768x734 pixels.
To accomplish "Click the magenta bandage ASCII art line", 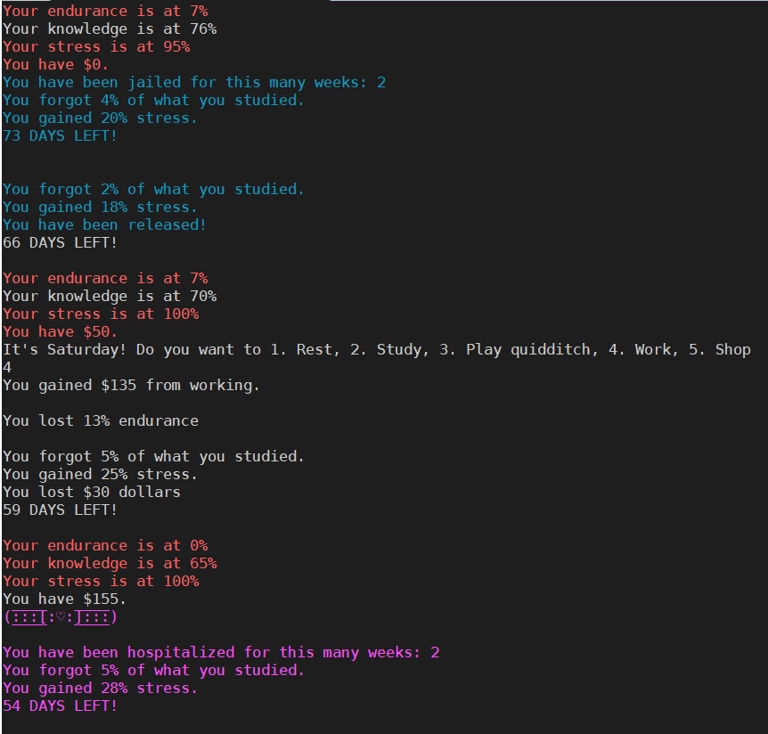I will click(x=60, y=617).
